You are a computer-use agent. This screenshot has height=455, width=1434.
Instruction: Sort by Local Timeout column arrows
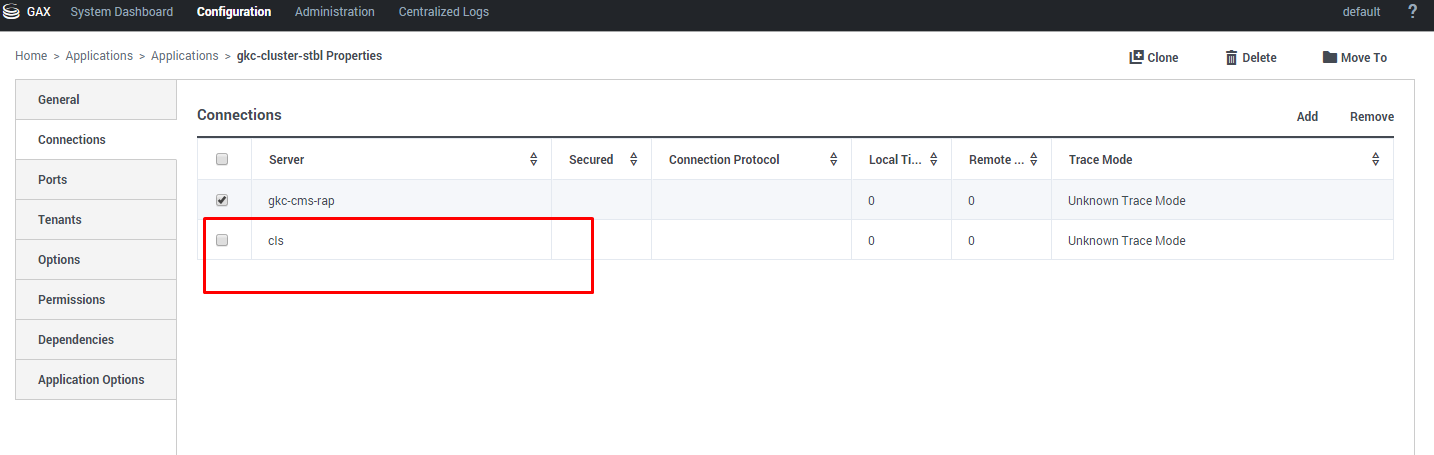(933, 160)
